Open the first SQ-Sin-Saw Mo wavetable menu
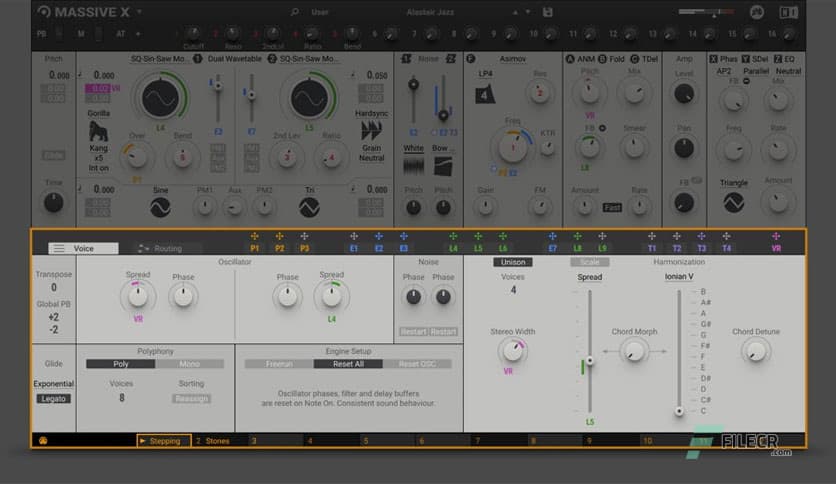The height and width of the screenshot is (484, 836). coord(159,59)
